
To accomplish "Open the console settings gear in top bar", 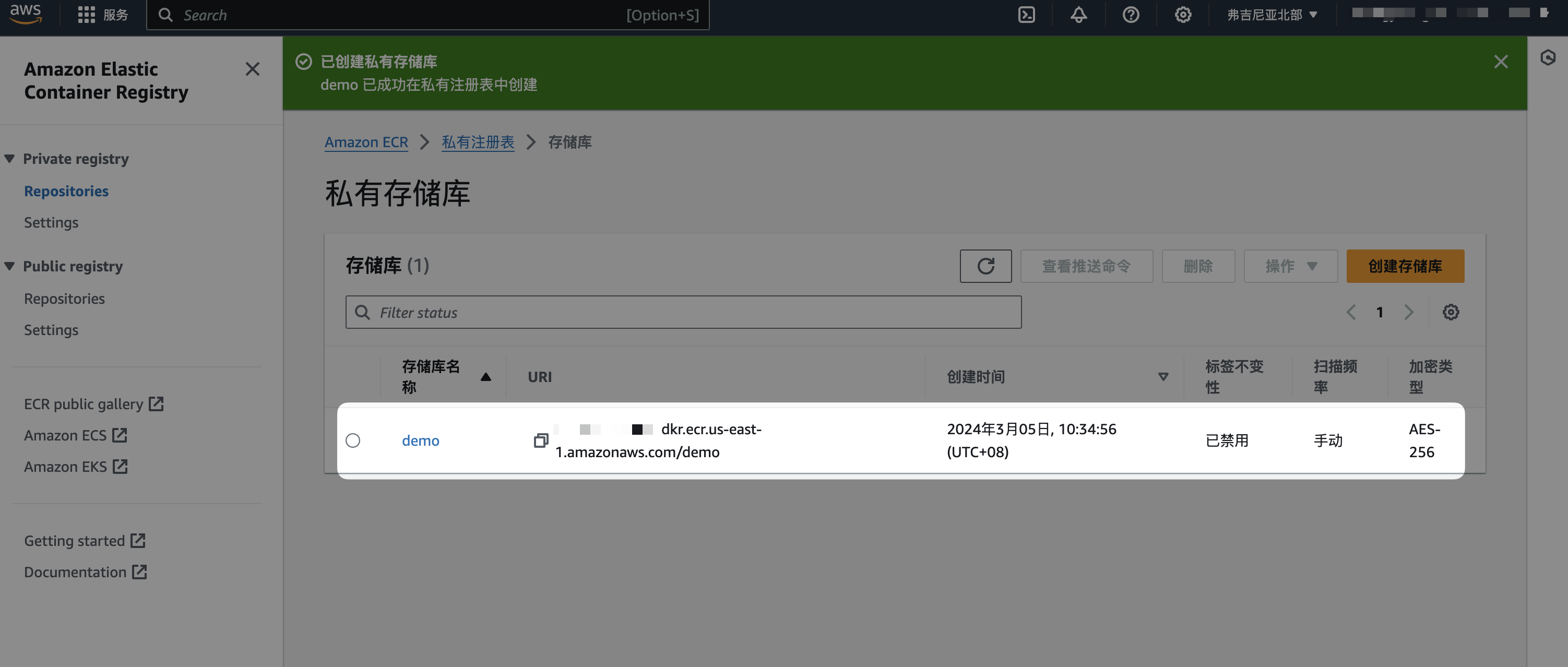I will pyautogui.click(x=1183, y=15).
